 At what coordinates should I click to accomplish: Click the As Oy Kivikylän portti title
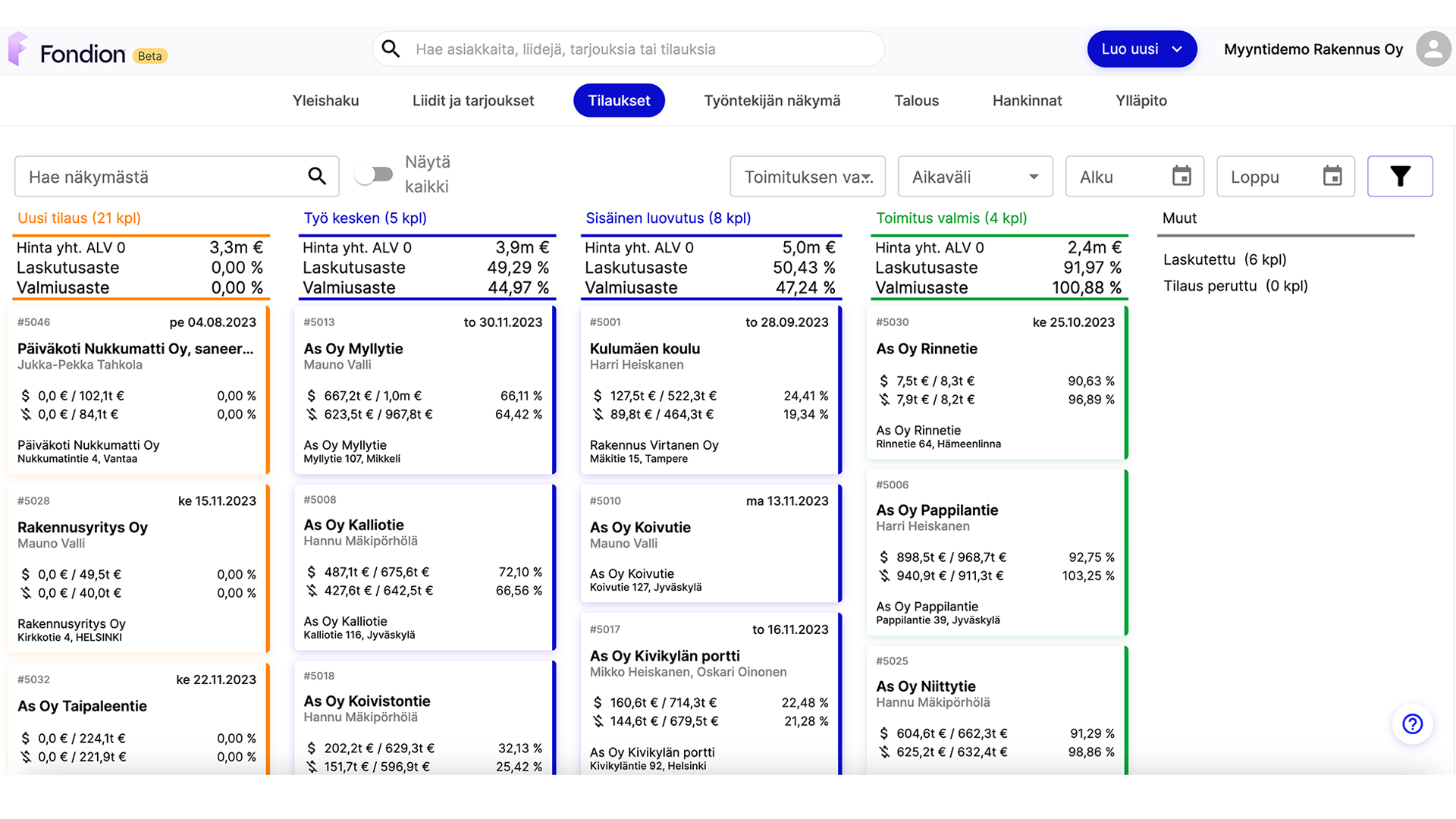[x=665, y=656]
